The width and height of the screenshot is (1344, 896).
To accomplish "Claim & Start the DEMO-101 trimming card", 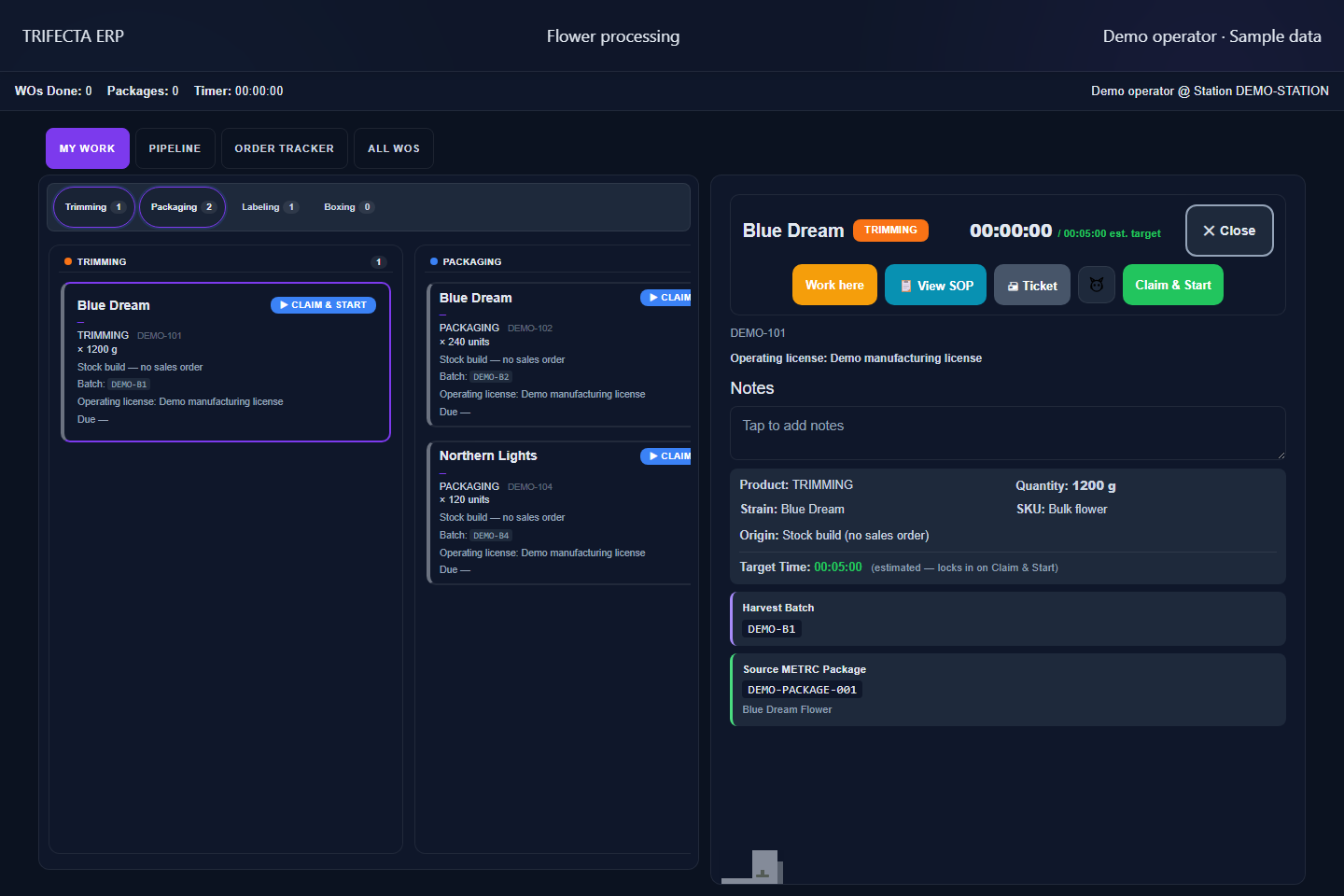I will 323,305.
